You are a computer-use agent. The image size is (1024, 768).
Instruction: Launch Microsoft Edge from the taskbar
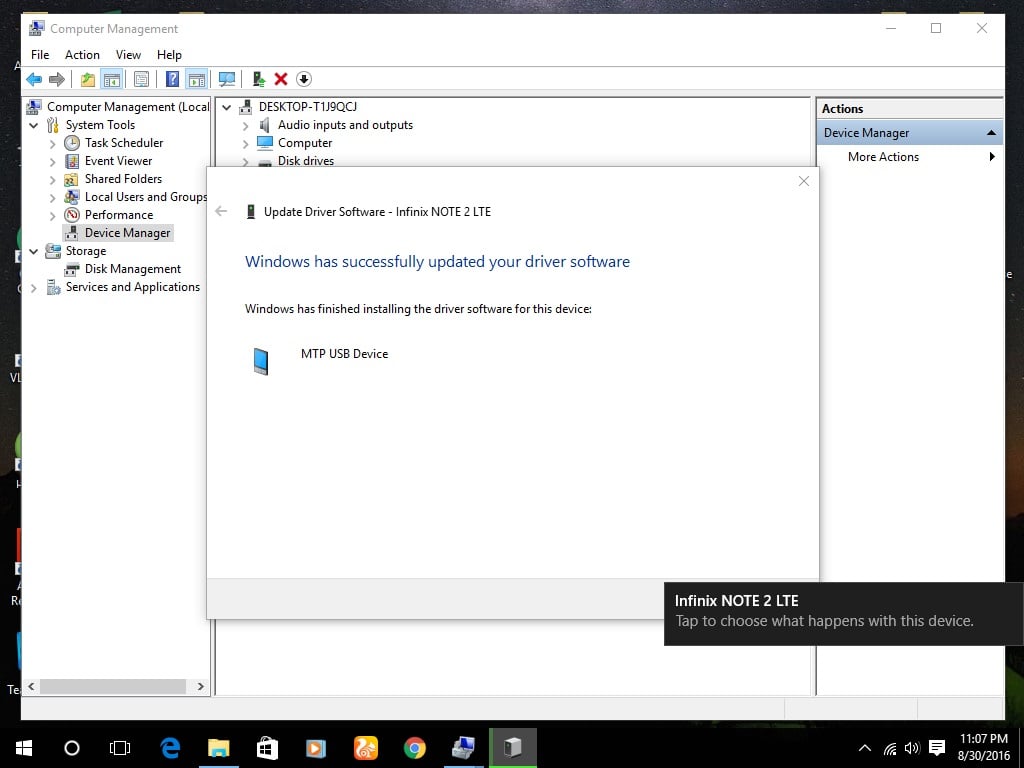tap(170, 748)
